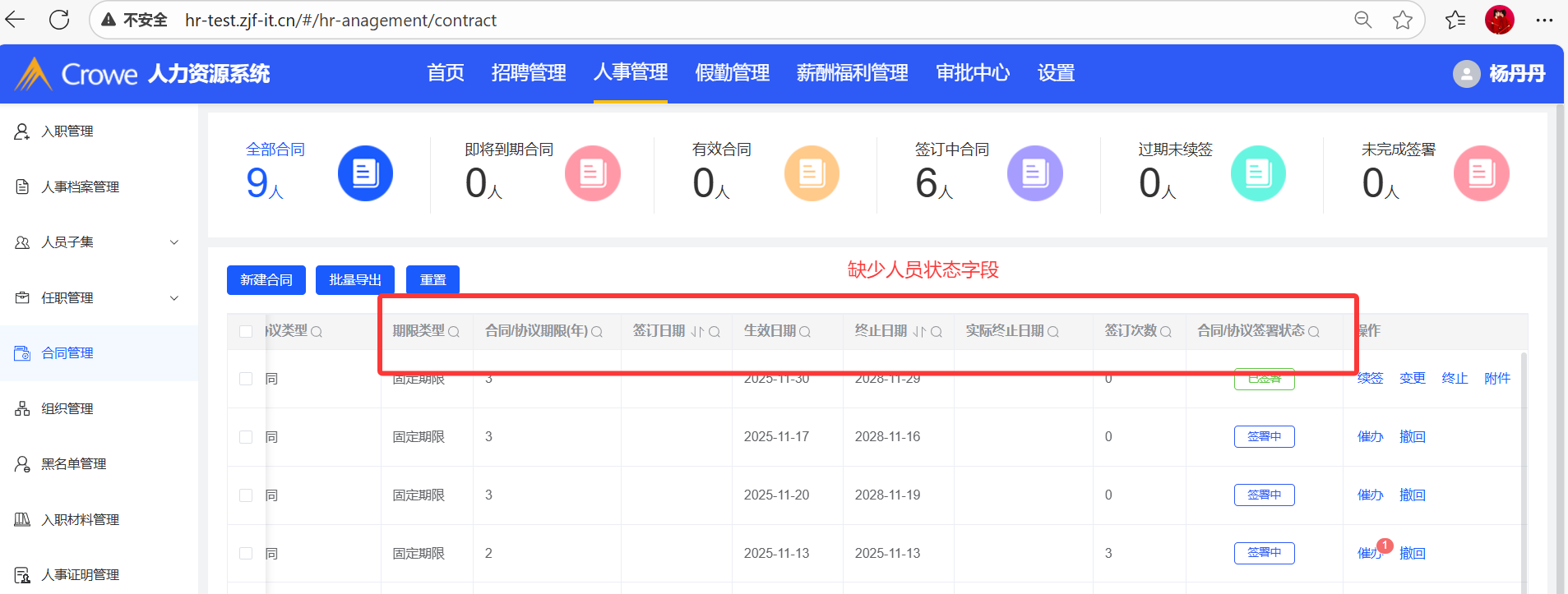Click 续签 link in first row

[x=1370, y=379]
